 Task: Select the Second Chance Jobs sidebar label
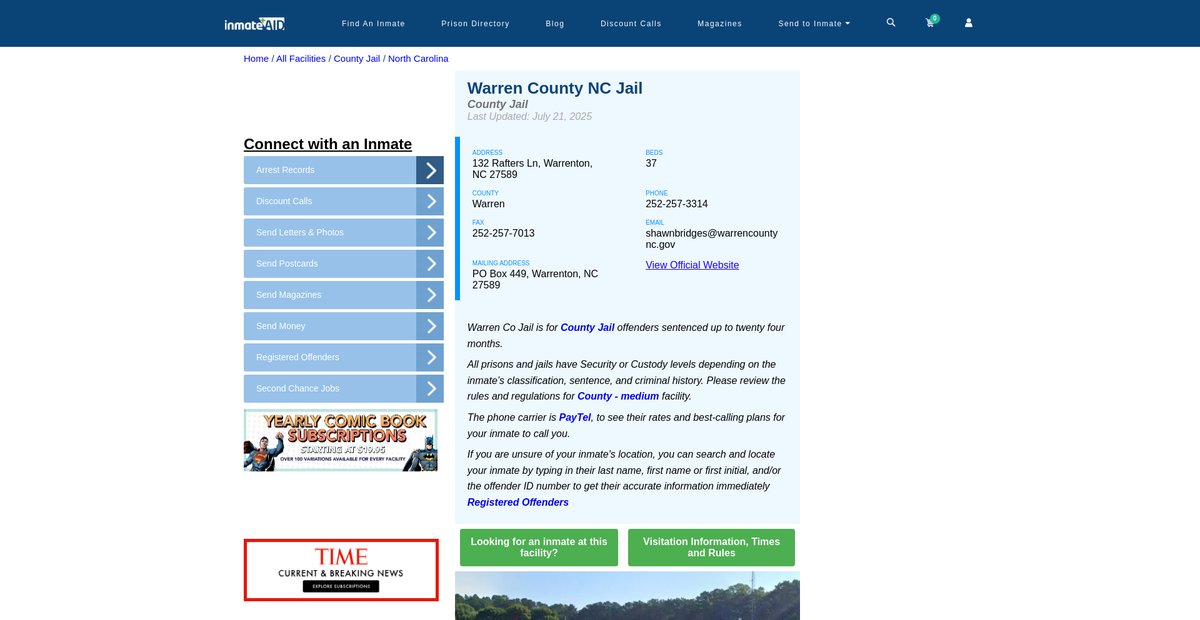click(298, 388)
